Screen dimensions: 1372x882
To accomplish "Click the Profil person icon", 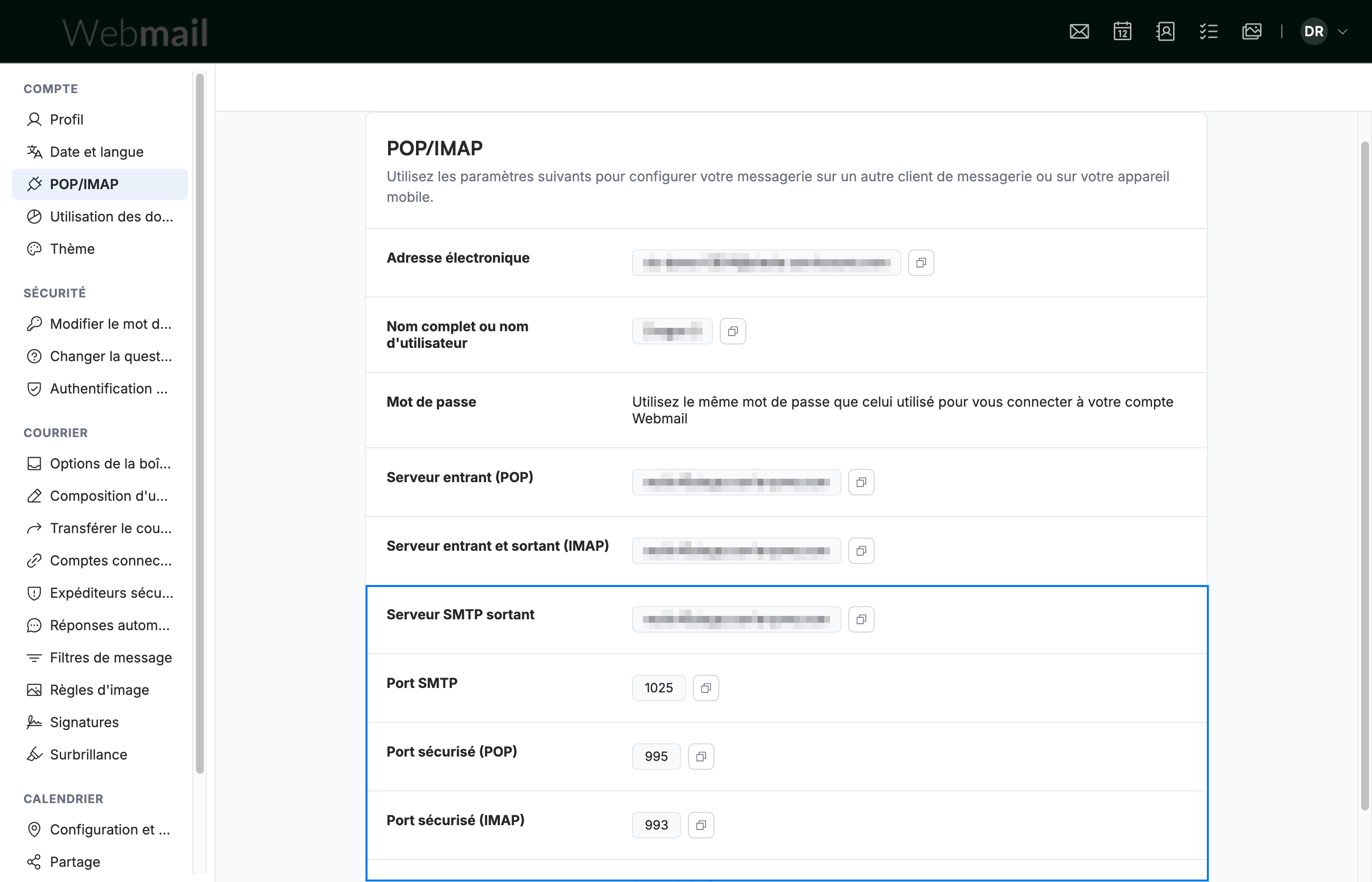I will point(34,120).
